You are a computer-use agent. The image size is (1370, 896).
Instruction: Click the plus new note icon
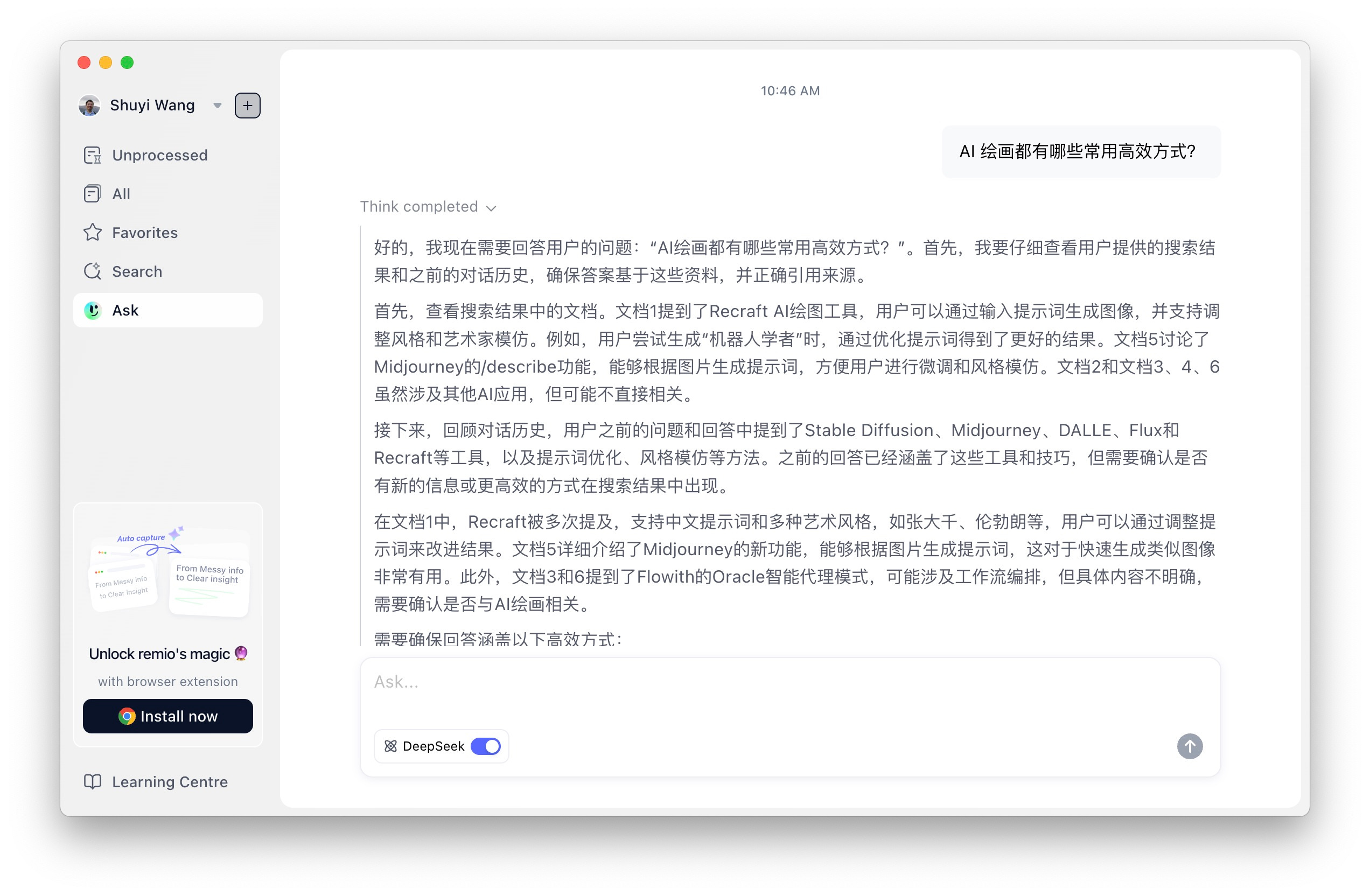(248, 106)
